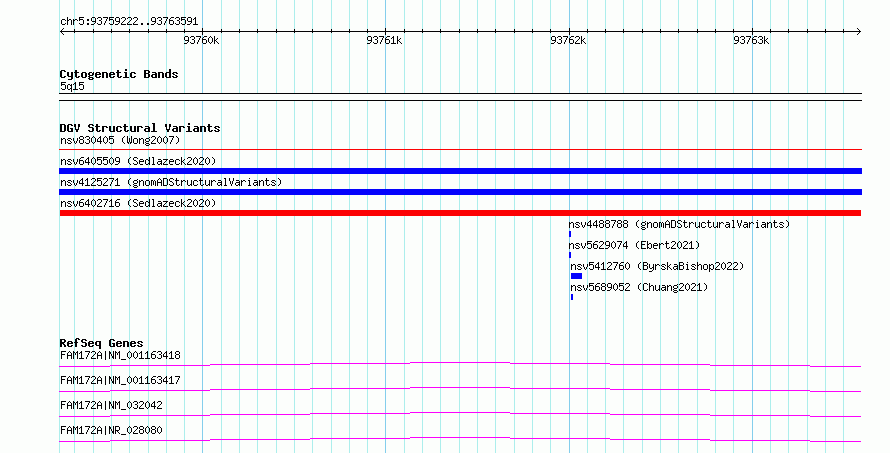Image resolution: width=890 pixels, height=453 pixels.
Task: Click the RefSeq Genes track title
Action: click(x=101, y=343)
